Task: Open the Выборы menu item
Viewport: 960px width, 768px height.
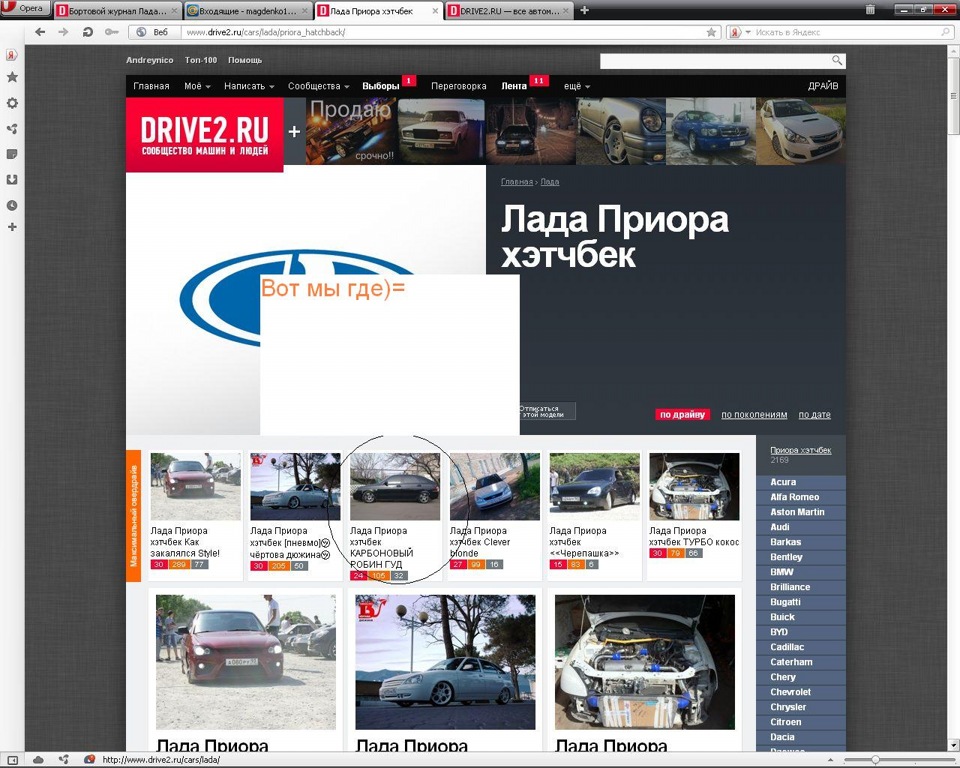Action: click(381, 86)
